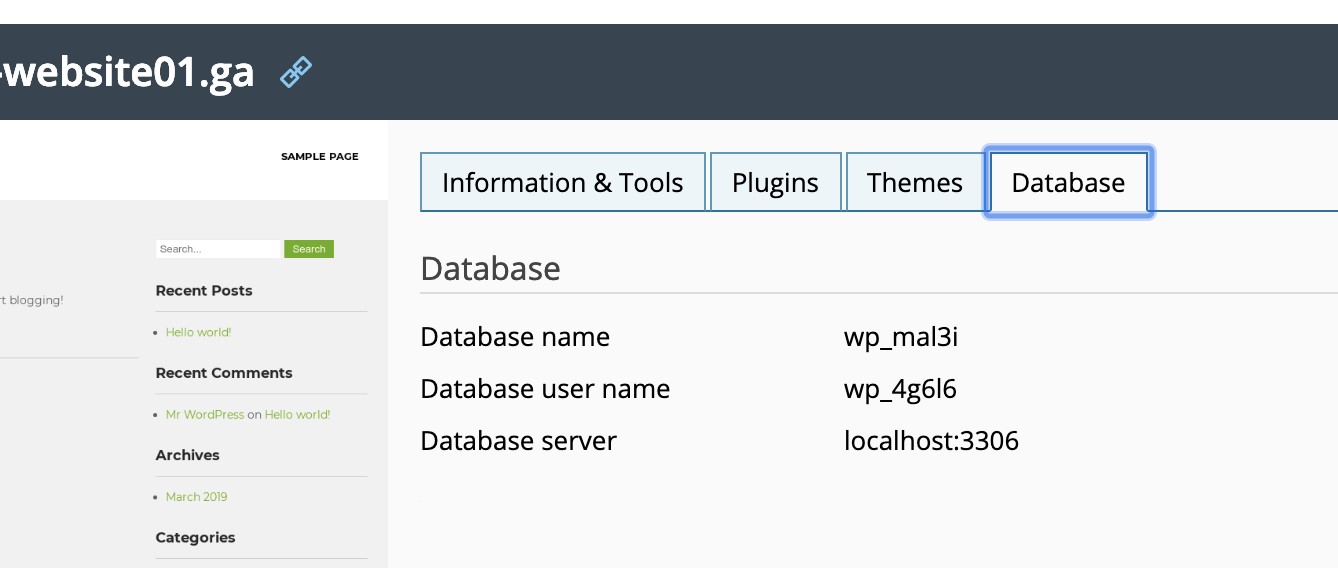1338x568 pixels.
Task: Click the Recent Comments widget heading
Action: click(224, 373)
